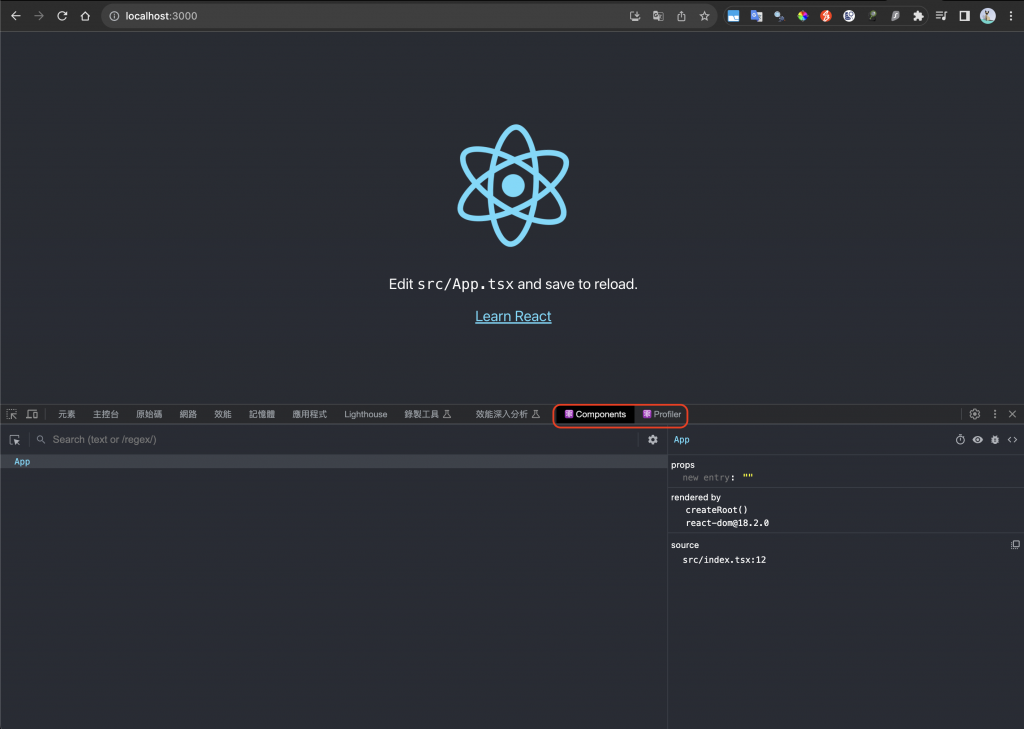Copy source location to clipboard
Screen dimensions: 1024x729
(x=1015, y=545)
